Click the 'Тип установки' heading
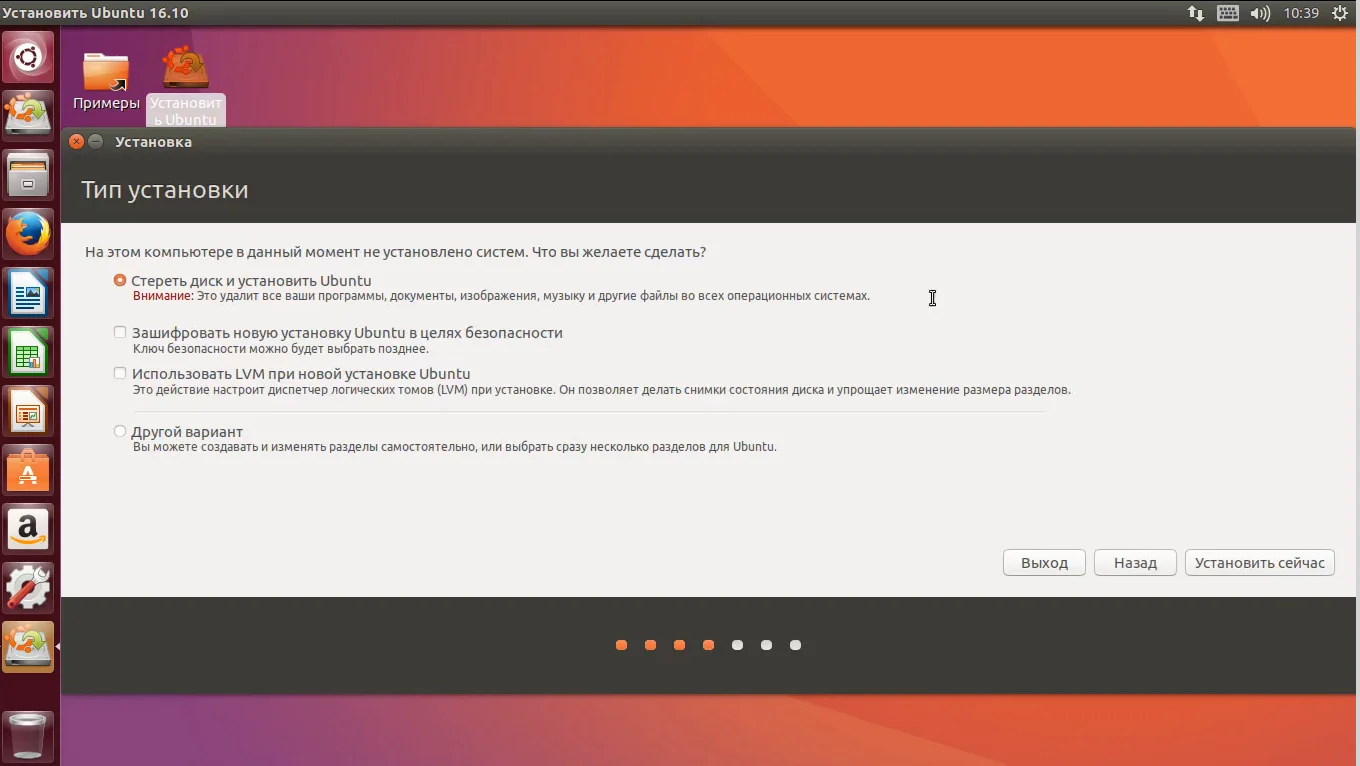Image resolution: width=1360 pixels, height=766 pixels. pyautogui.click(x=165, y=190)
